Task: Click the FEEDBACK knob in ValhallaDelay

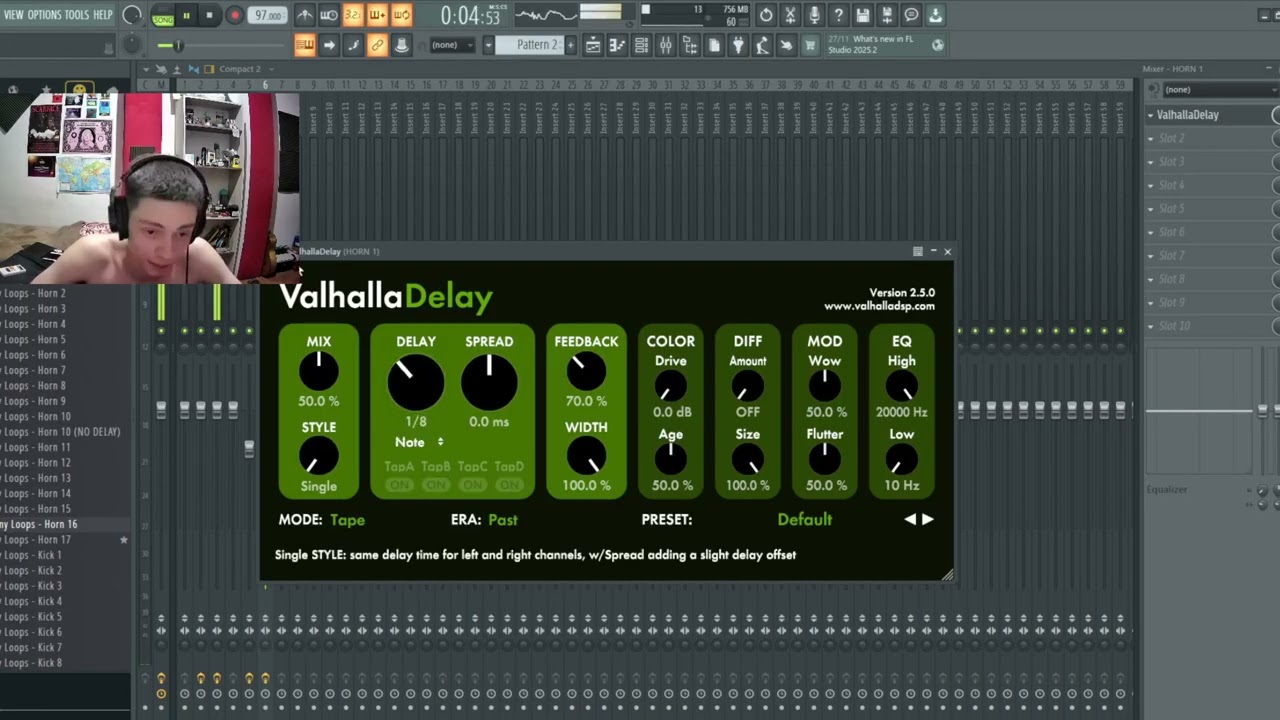Action: (x=586, y=372)
